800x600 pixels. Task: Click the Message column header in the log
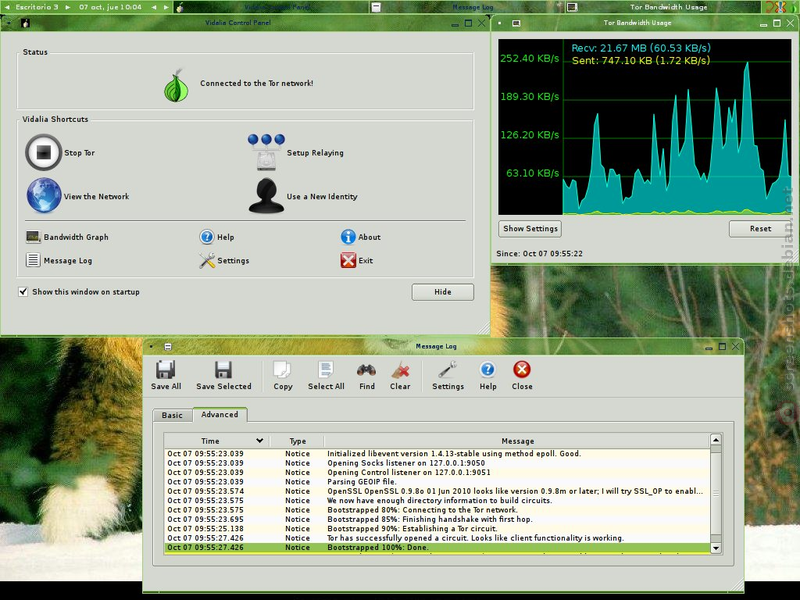click(517, 441)
